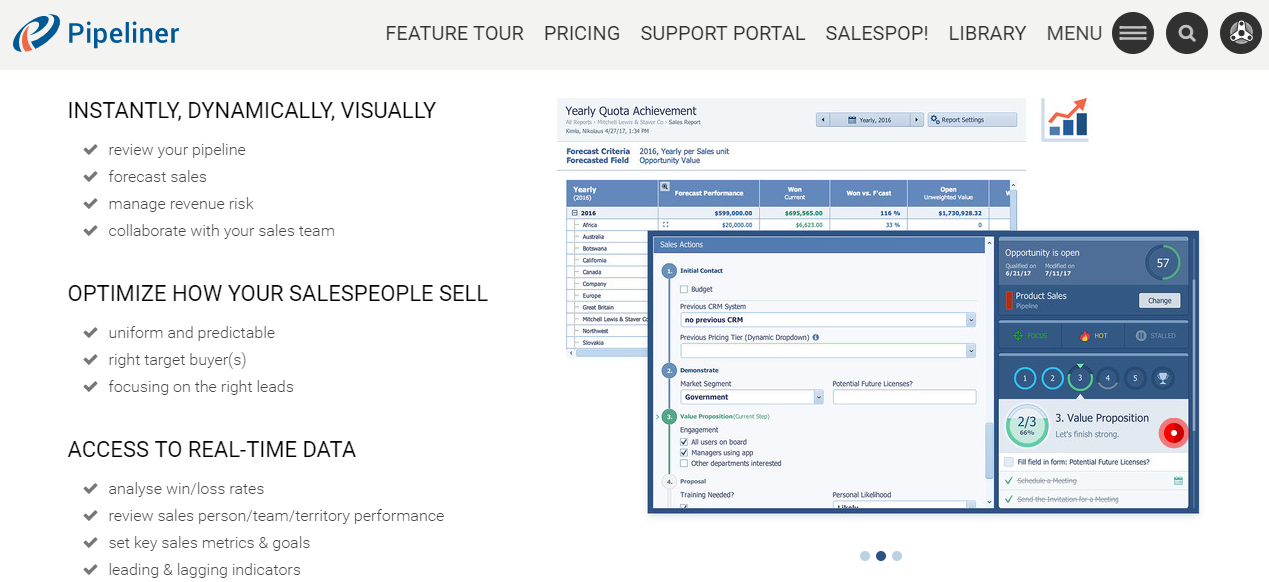Click the info icon beside Previous Pricing Tier
The width and height of the screenshot is (1269, 582).
coord(816,337)
